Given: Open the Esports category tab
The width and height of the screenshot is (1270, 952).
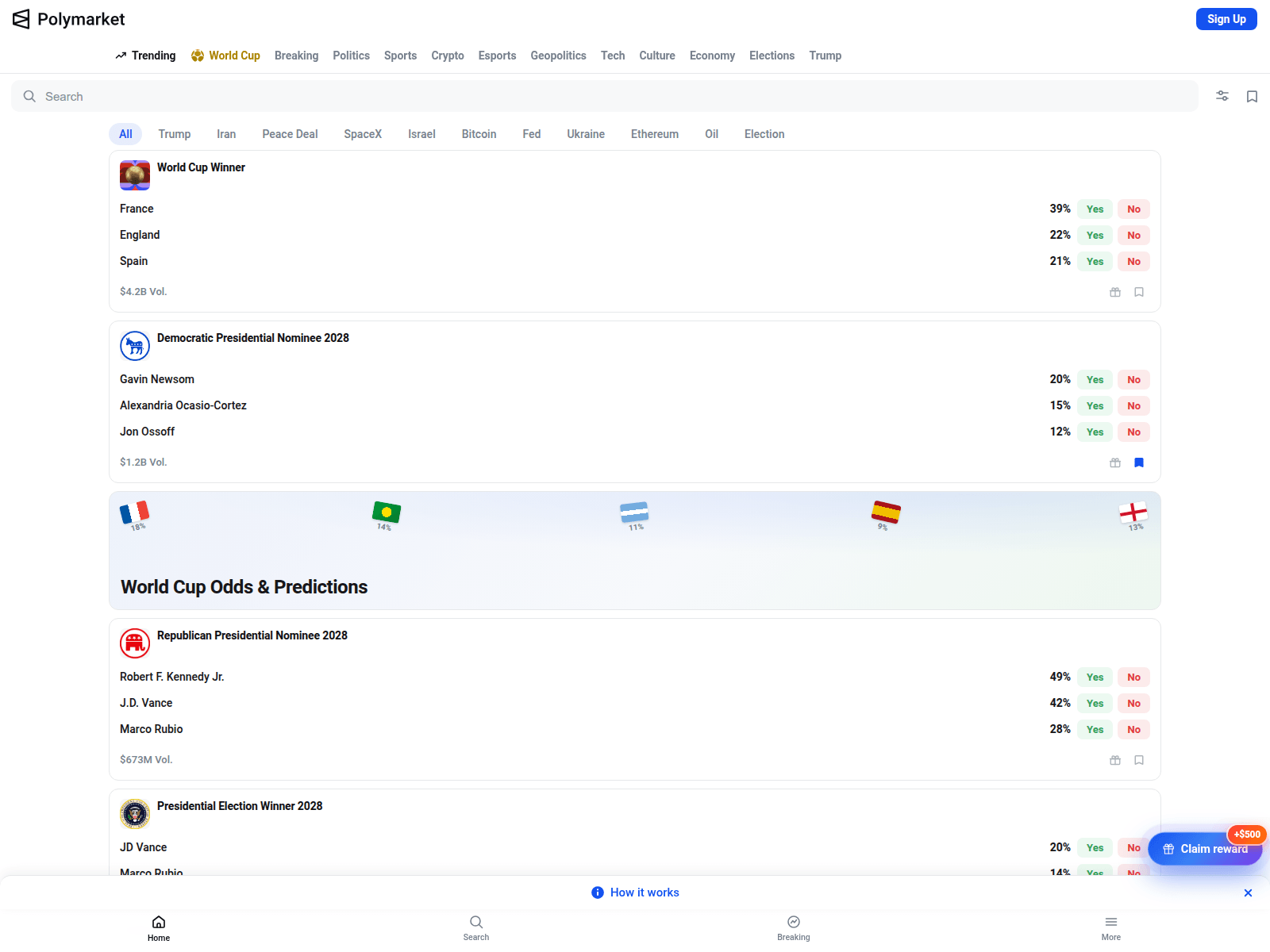Looking at the screenshot, I should [497, 56].
